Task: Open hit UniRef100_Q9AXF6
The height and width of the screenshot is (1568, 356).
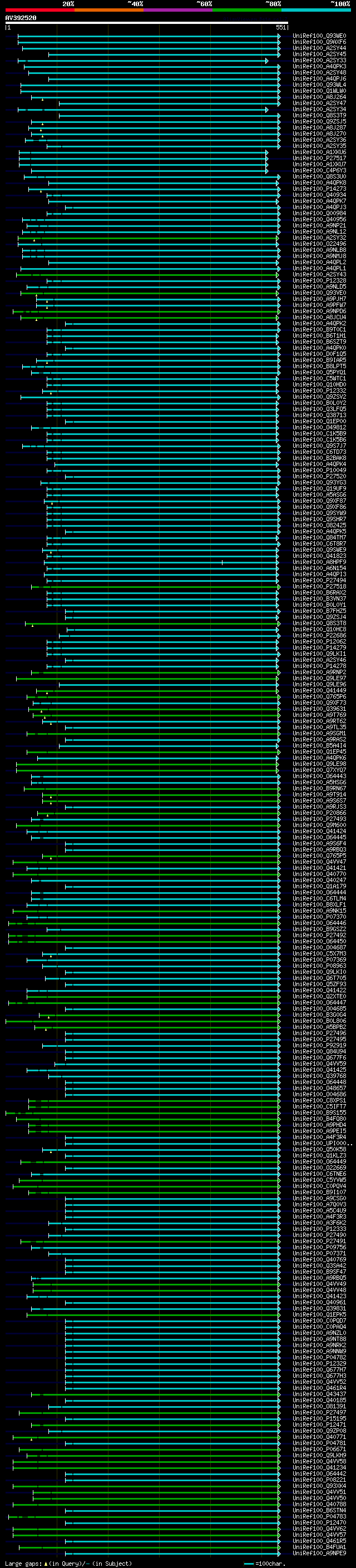Action: coord(319,42)
